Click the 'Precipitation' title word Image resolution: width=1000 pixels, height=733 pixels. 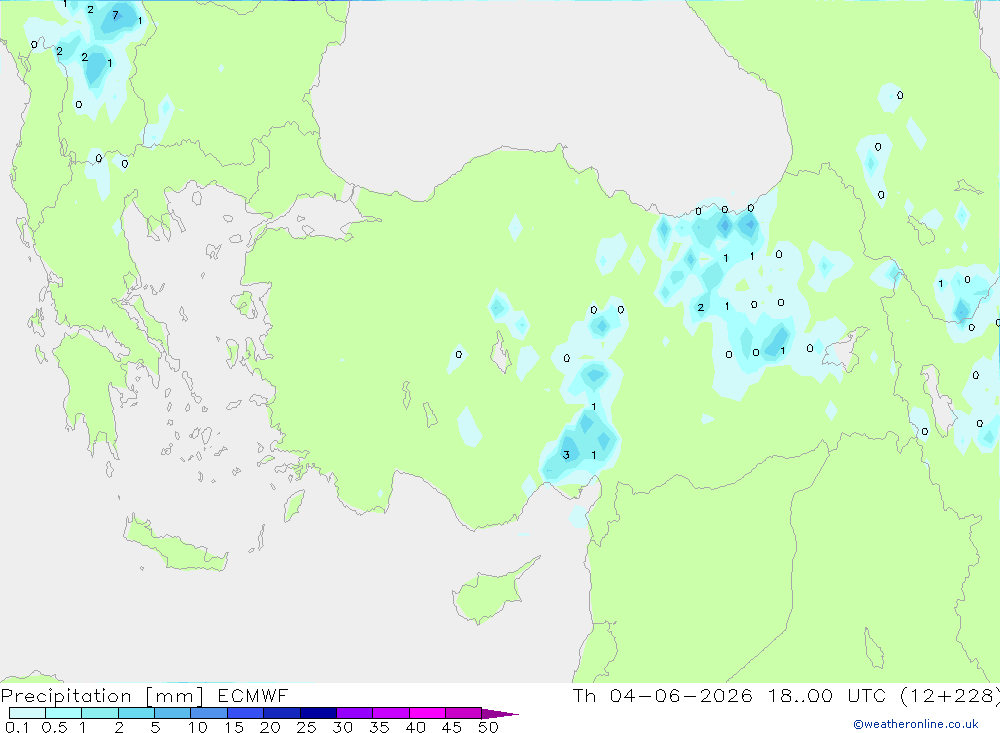point(66,696)
